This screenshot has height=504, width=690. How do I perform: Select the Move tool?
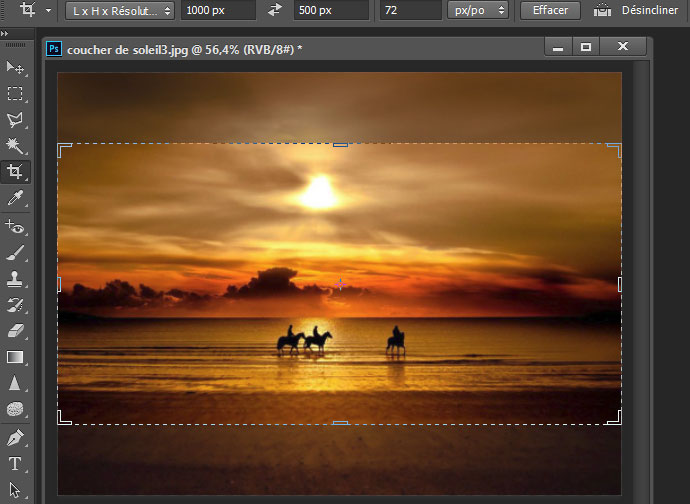click(x=15, y=67)
